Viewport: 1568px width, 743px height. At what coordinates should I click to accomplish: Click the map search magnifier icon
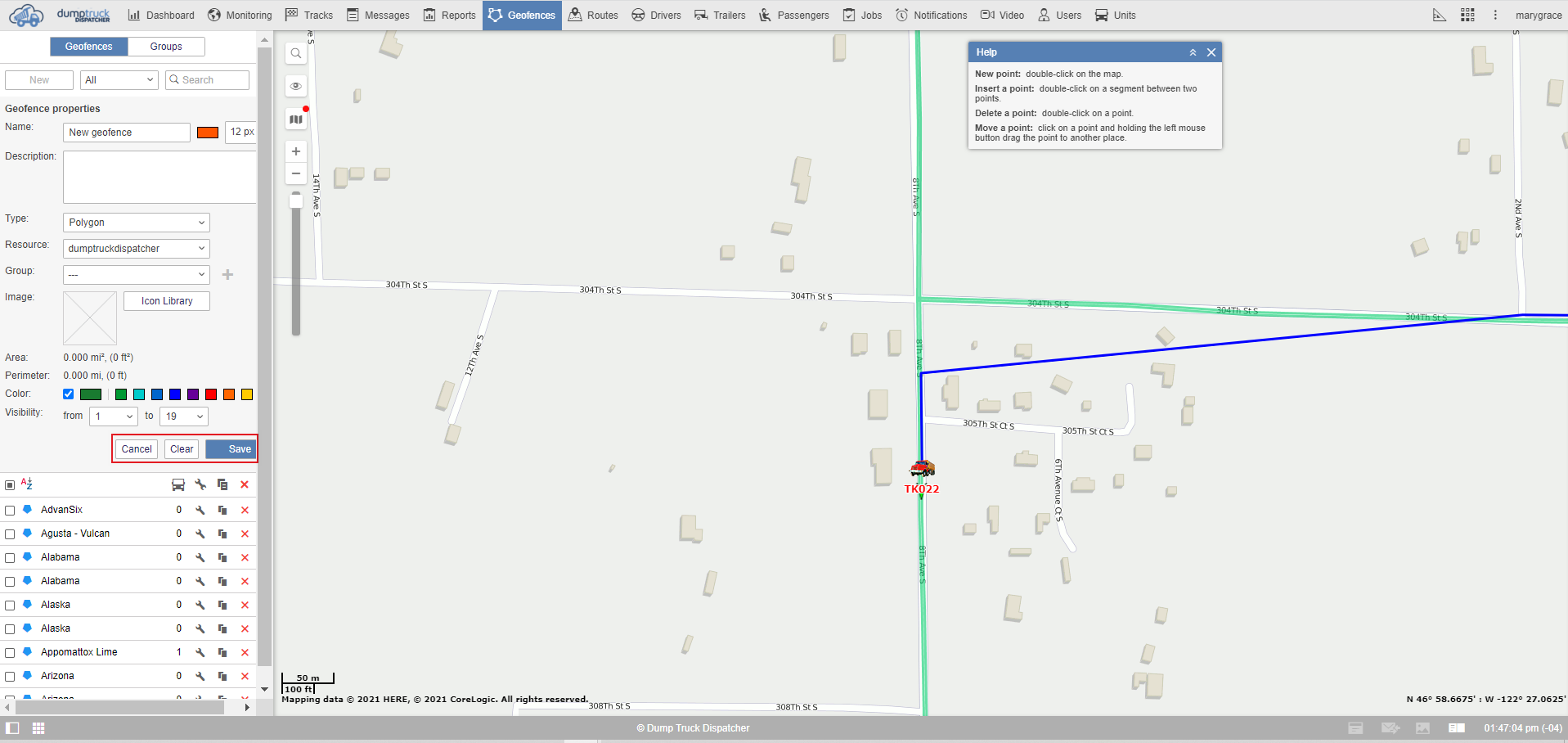pyautogui.click(x=296, y=54)
